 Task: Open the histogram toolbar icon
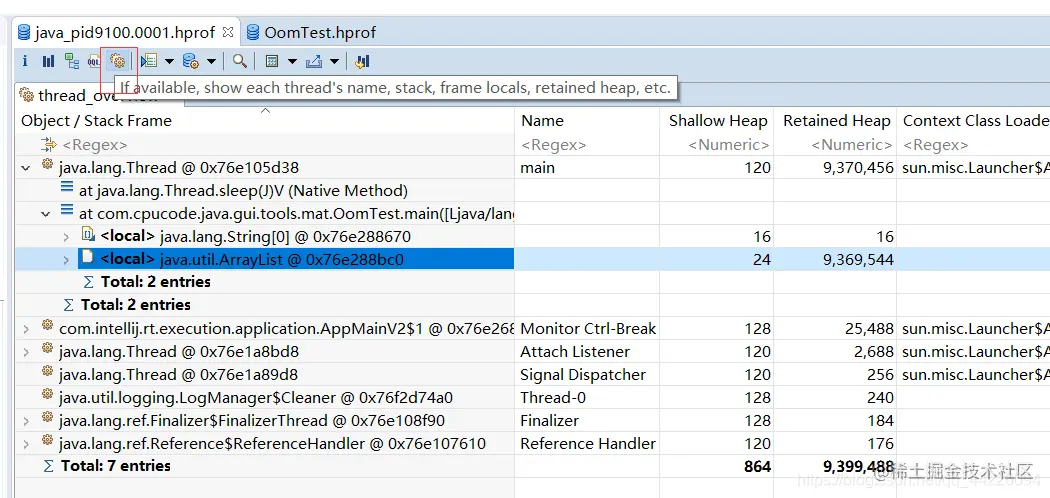(x=48, y=62)
